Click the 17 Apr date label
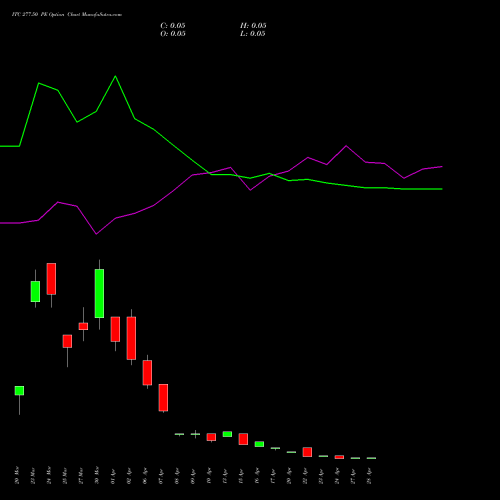 pyautogui.click(x=273, y=476)
